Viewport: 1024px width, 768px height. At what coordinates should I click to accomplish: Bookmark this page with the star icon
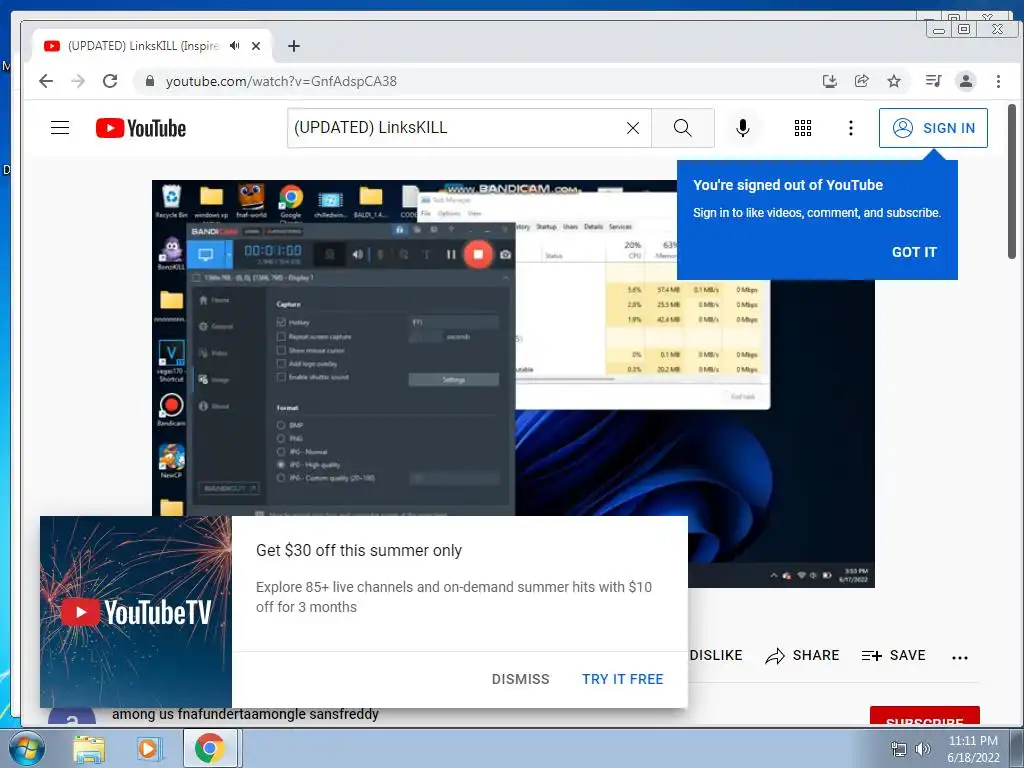(x=893, y=81)
